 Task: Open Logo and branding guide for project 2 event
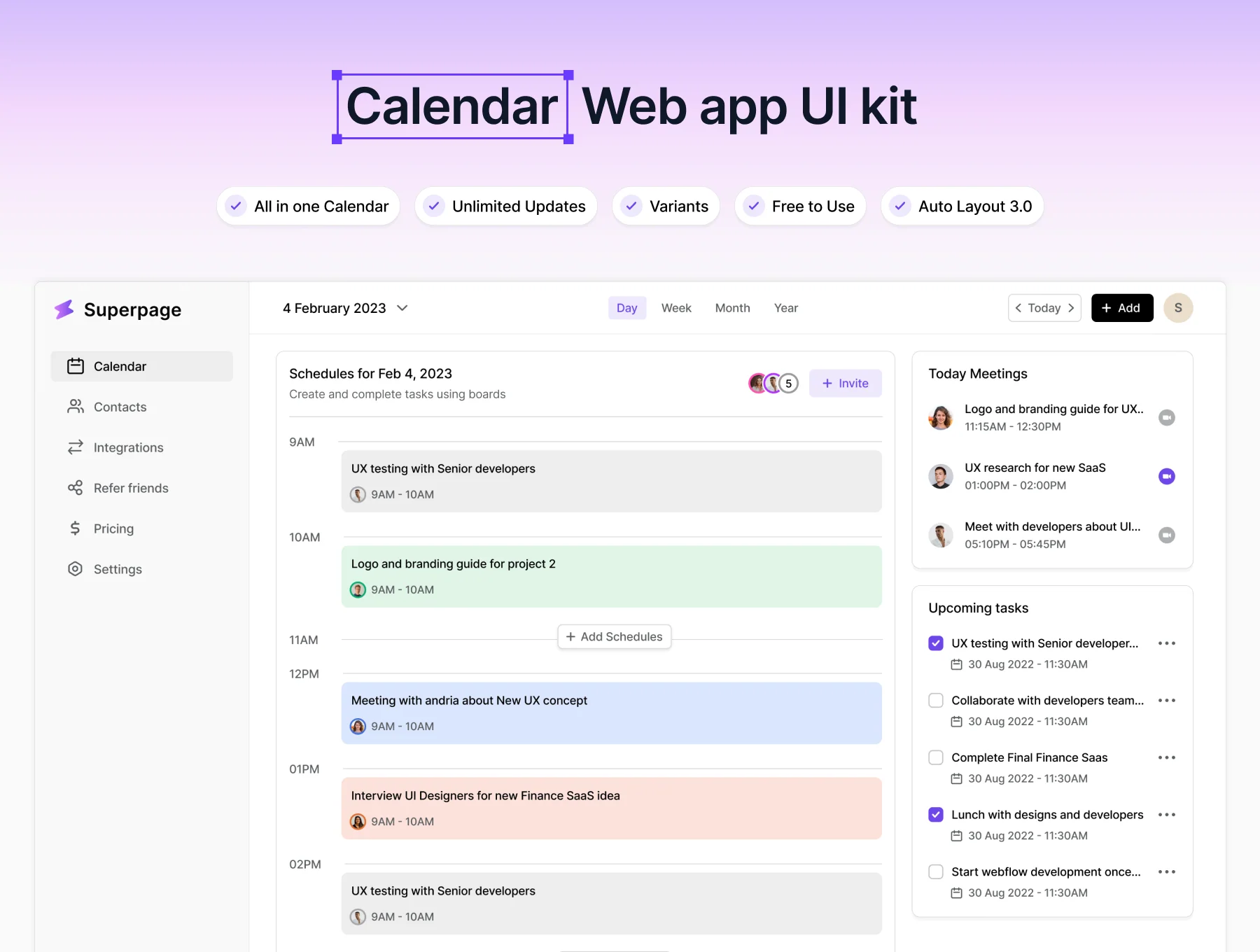point(611,576)
